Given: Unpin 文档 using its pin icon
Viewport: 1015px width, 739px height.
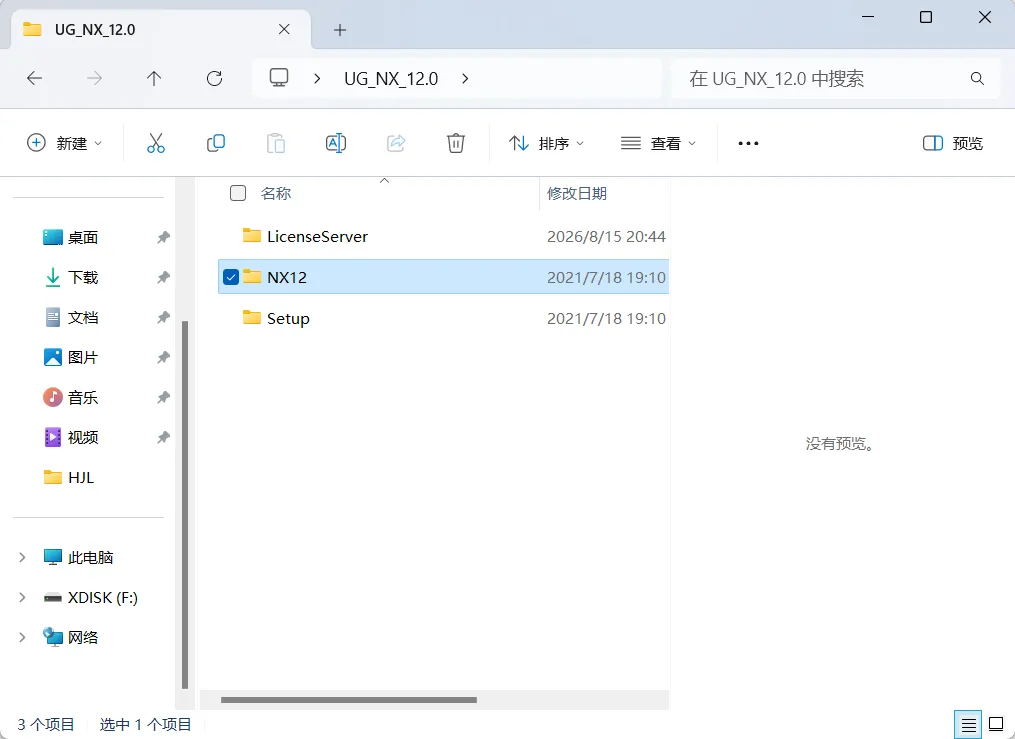Looking at the screenshot, I should [163, 318].
